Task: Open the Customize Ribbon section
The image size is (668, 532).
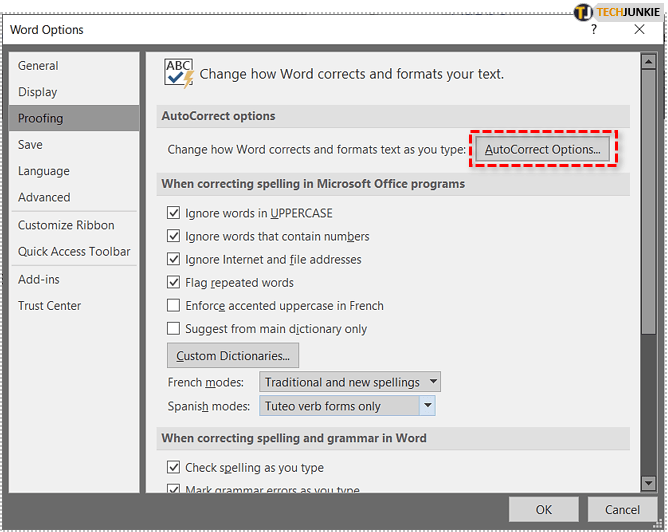Action: (x=66, y=226)
